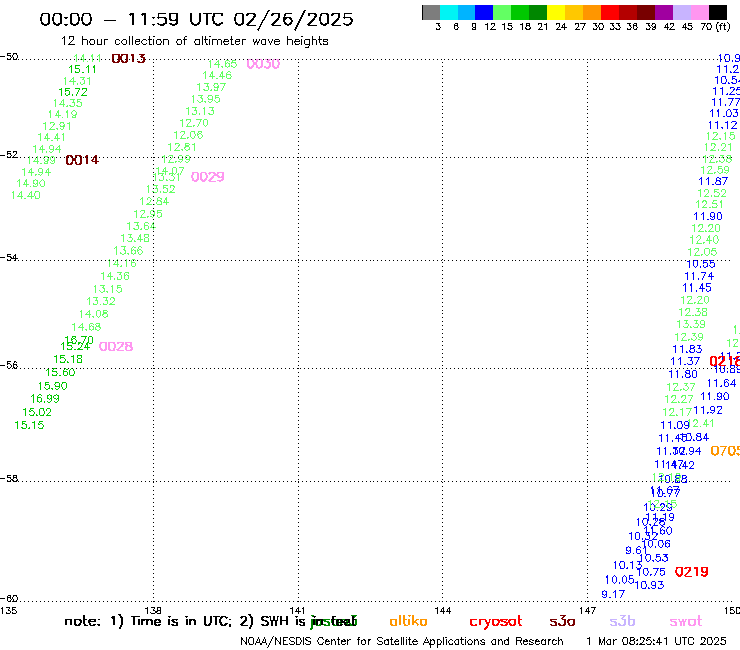Click the dark red track label 0014
Screen dimensions: 740x650
82,160
